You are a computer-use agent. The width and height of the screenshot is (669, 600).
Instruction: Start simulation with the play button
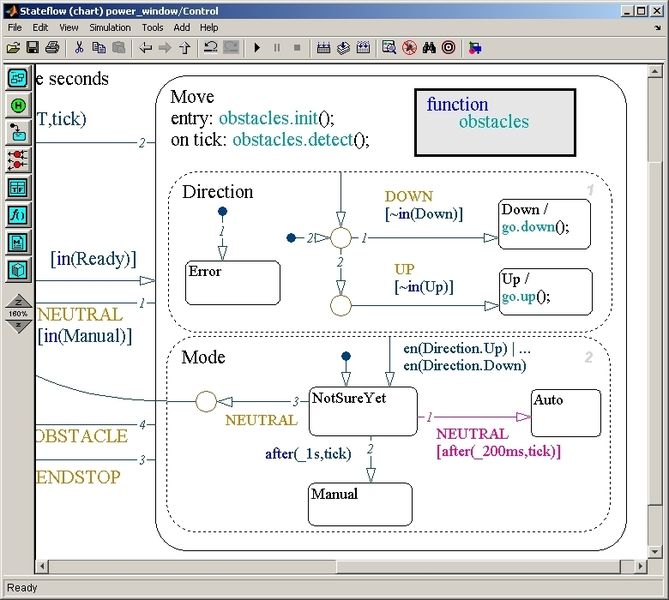(257, 47)
